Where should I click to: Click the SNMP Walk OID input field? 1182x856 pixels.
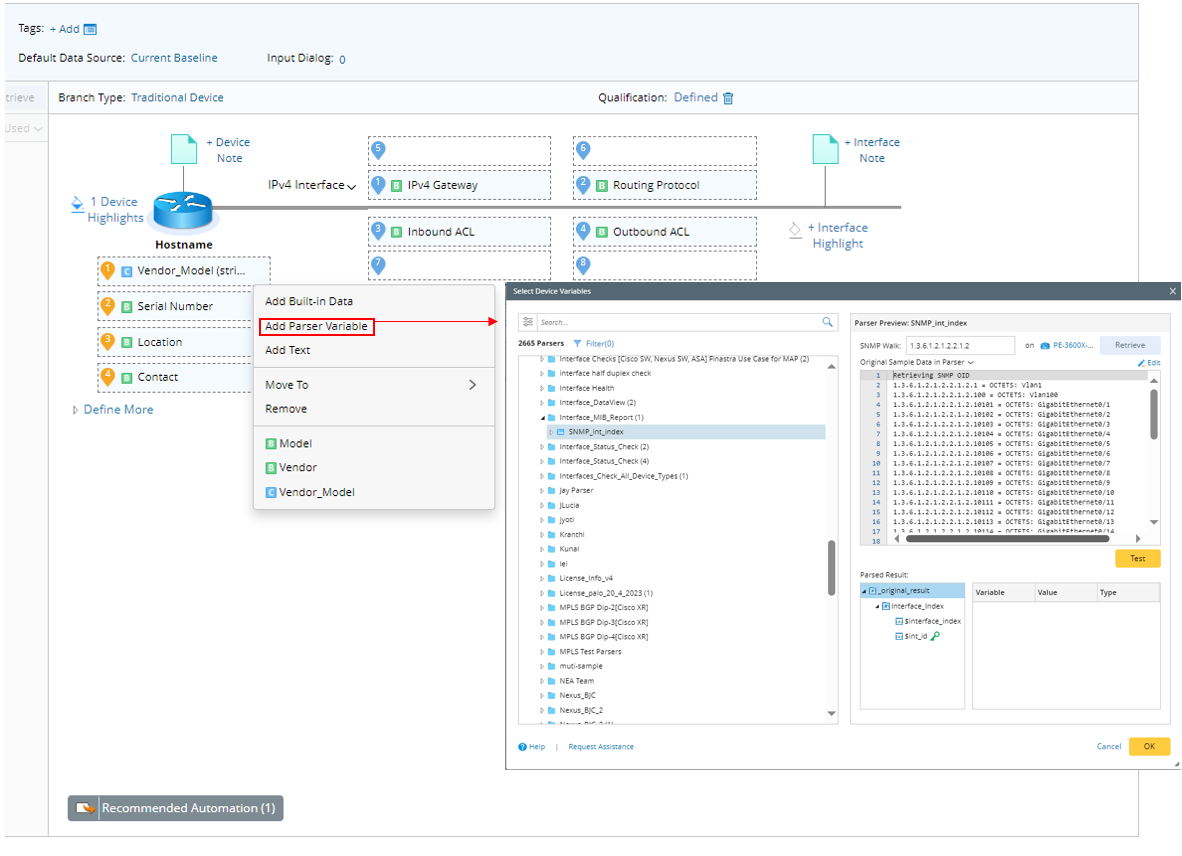click(959, 345)
